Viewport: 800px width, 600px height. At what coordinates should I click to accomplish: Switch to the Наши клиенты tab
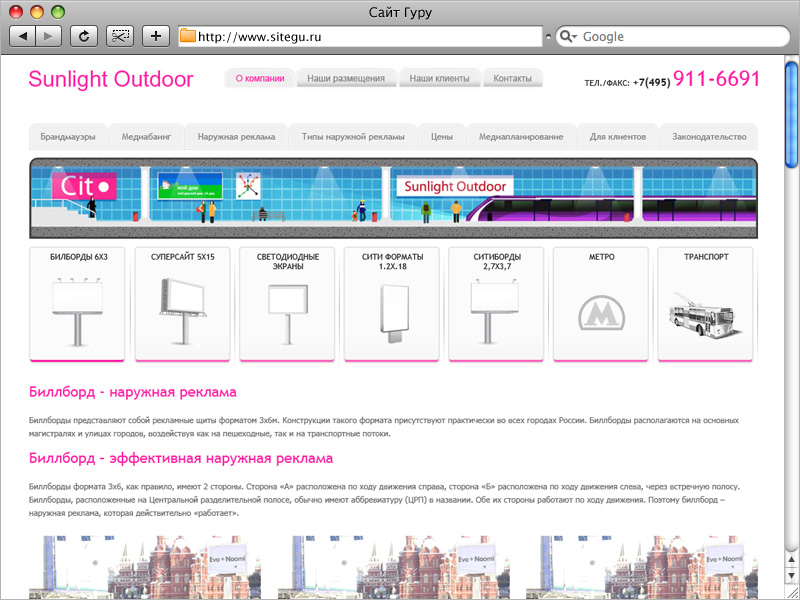(439, 79)
